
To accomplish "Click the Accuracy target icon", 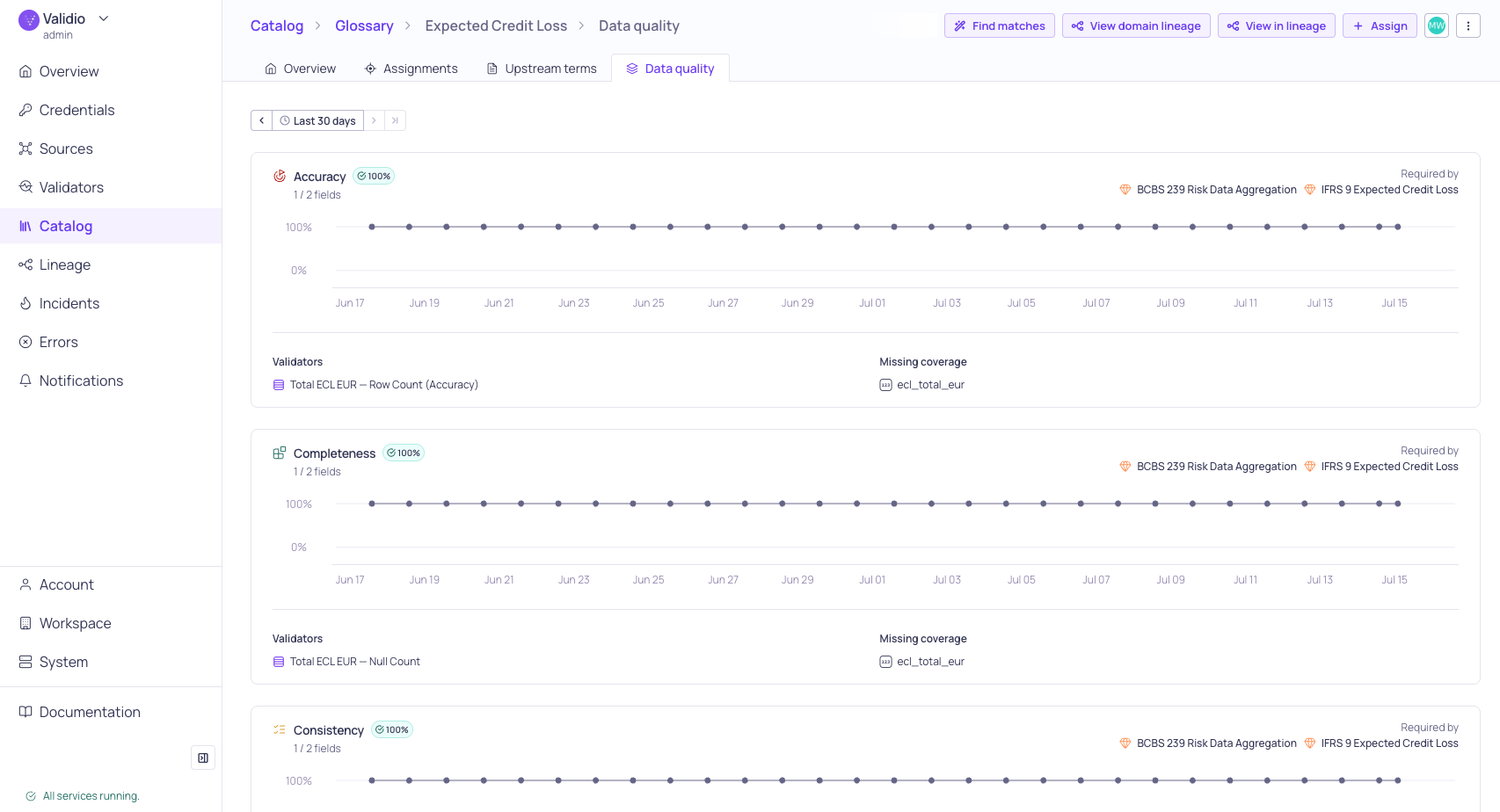I will pos(280,176).
